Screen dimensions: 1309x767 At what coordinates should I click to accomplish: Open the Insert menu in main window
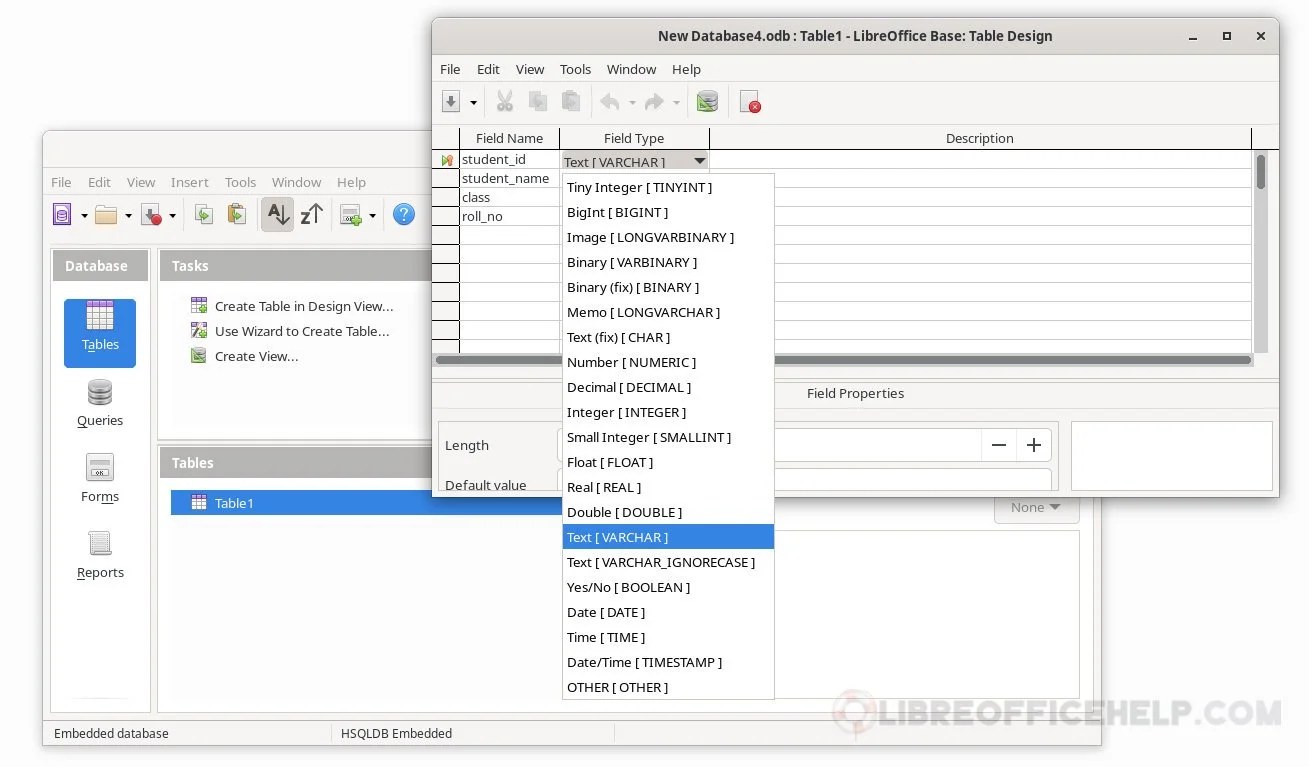(x=189, y=182)
